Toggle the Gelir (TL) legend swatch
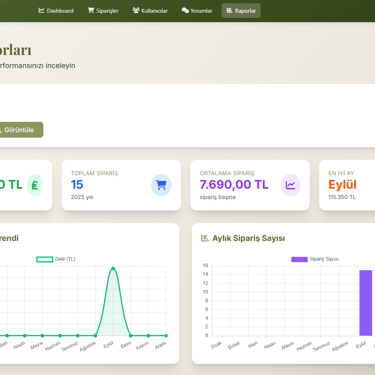This screenshot has height=375, width=375. tap(45, 259)
